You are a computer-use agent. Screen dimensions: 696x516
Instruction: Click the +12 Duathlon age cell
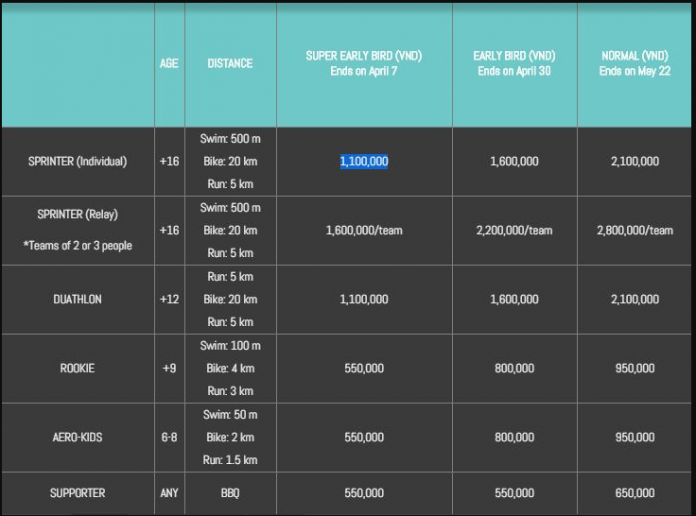(169, 299)
